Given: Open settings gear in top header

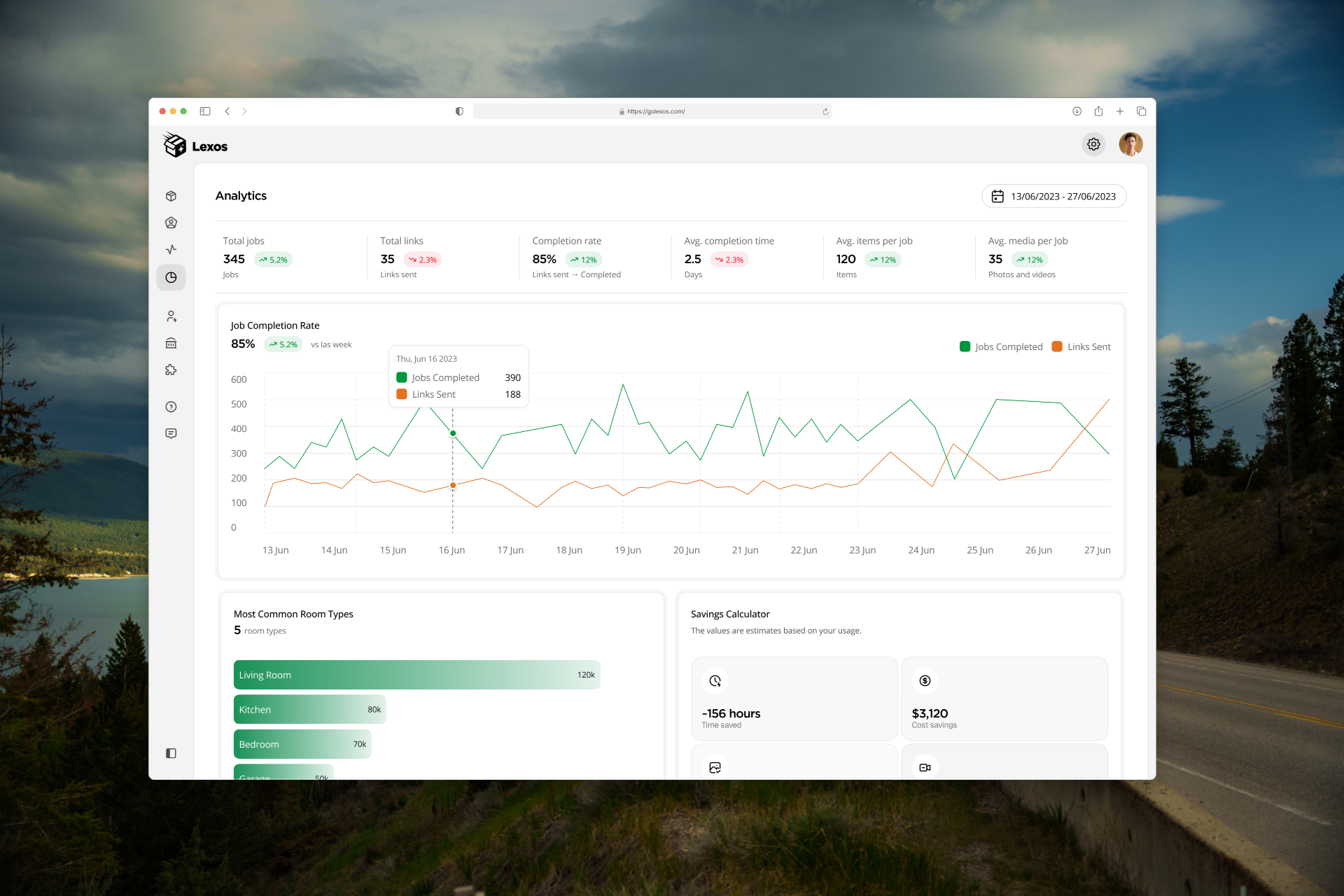Looking at the screenshot, I should click(x=1093, y=144).
